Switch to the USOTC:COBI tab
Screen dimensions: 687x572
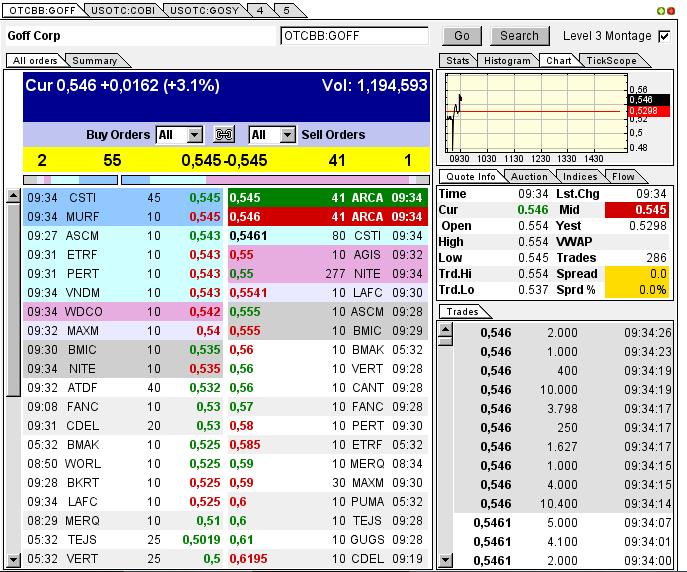tap(123, 11)
